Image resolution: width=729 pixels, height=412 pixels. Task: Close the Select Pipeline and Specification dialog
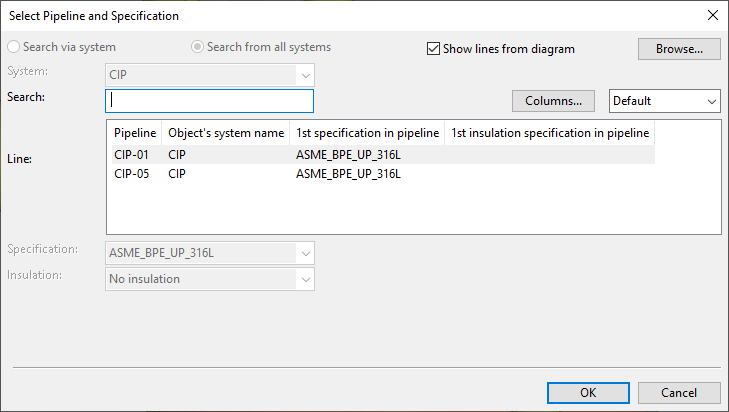712,15
